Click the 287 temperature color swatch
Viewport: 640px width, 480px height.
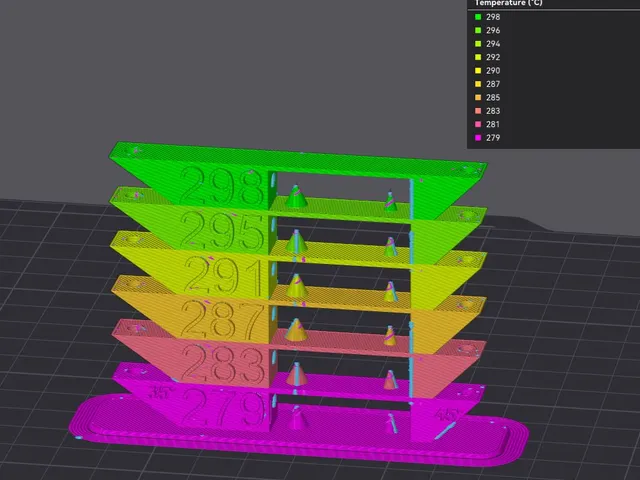[478, 84]
